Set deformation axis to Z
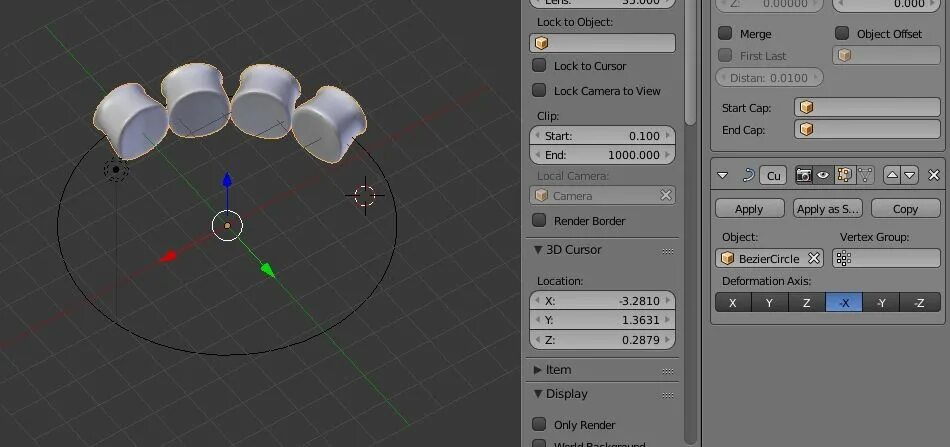 tap(806, 303)
